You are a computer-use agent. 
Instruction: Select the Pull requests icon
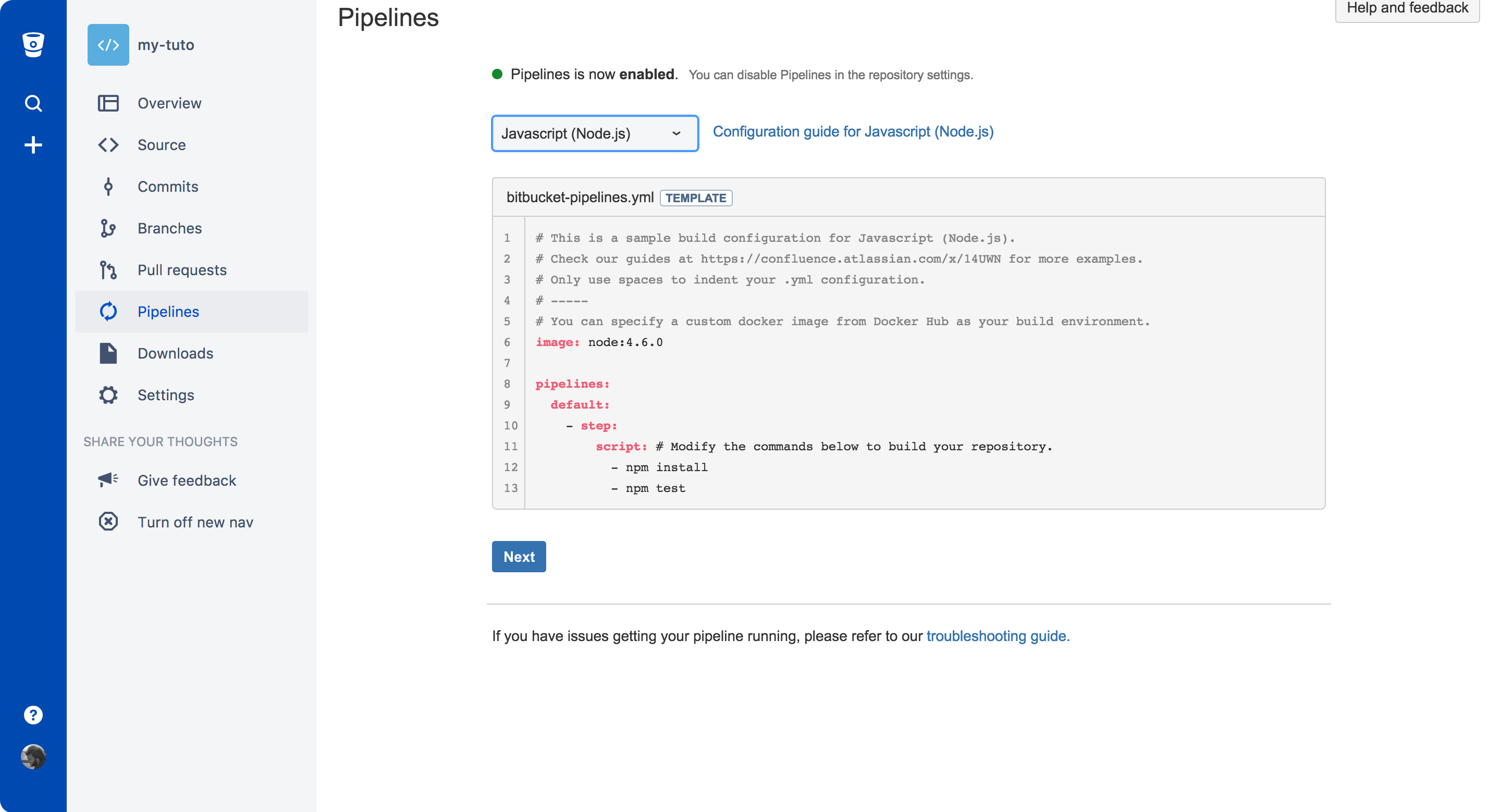[108, 269]
